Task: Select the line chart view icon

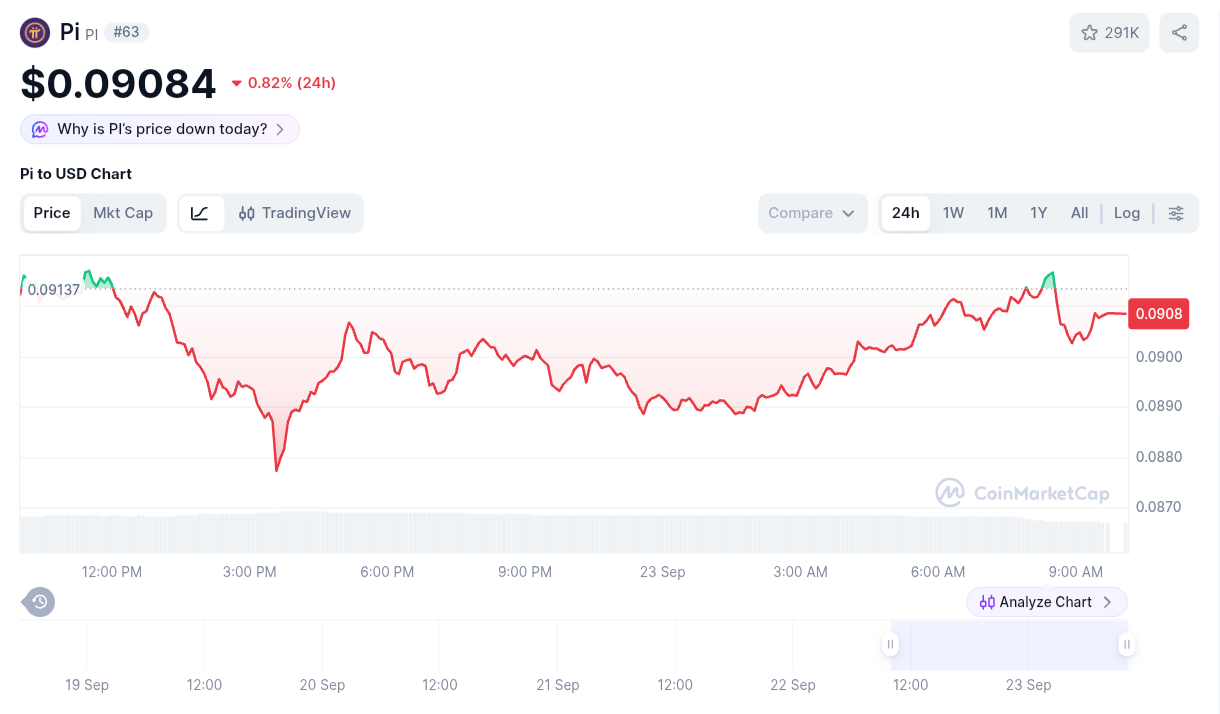Action: click(200, 213)
